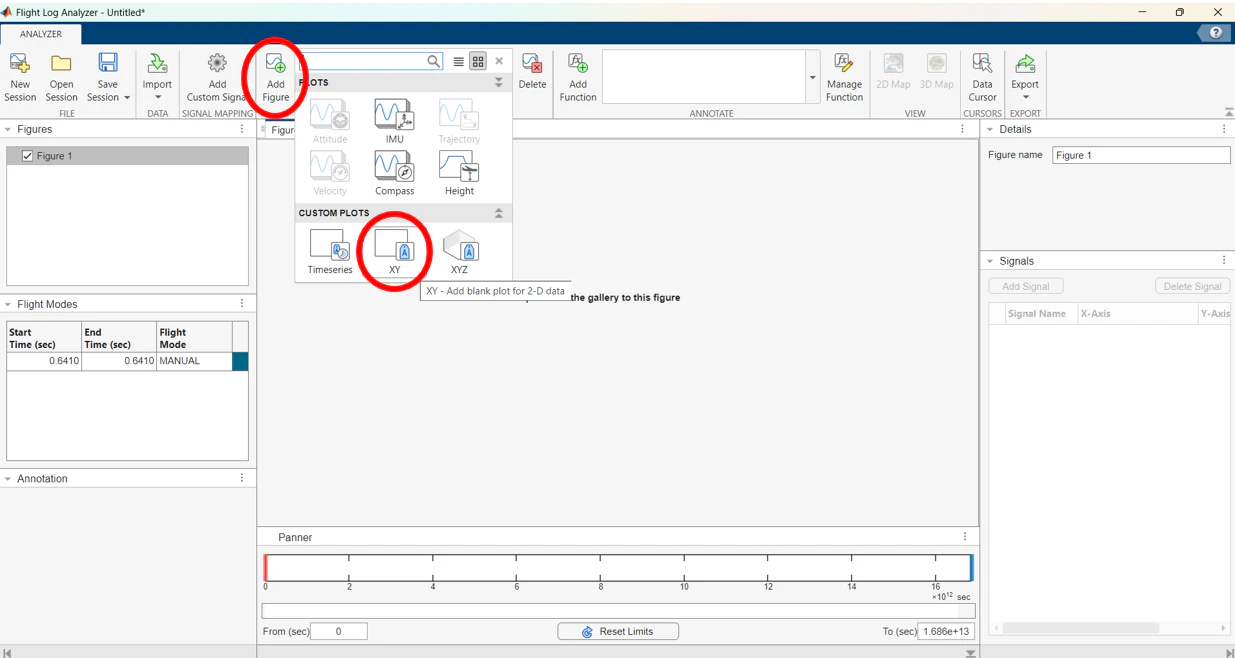
Task: Click Add Function in Annotate section
Action: click(x=578, y=78)
